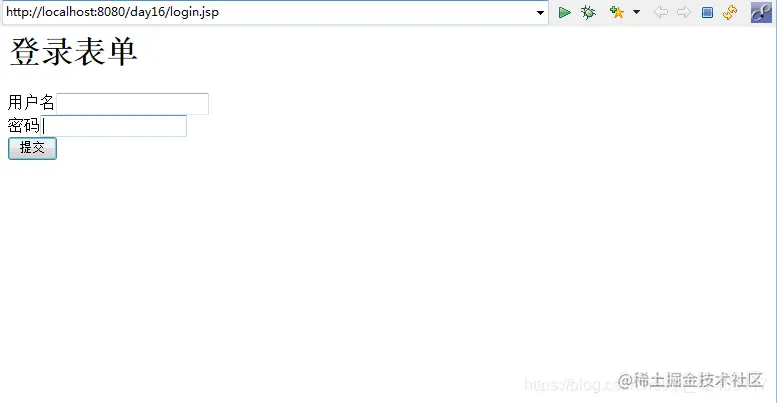Click the 提交 submit button
The image size is (777, 403).
[32, 148]
